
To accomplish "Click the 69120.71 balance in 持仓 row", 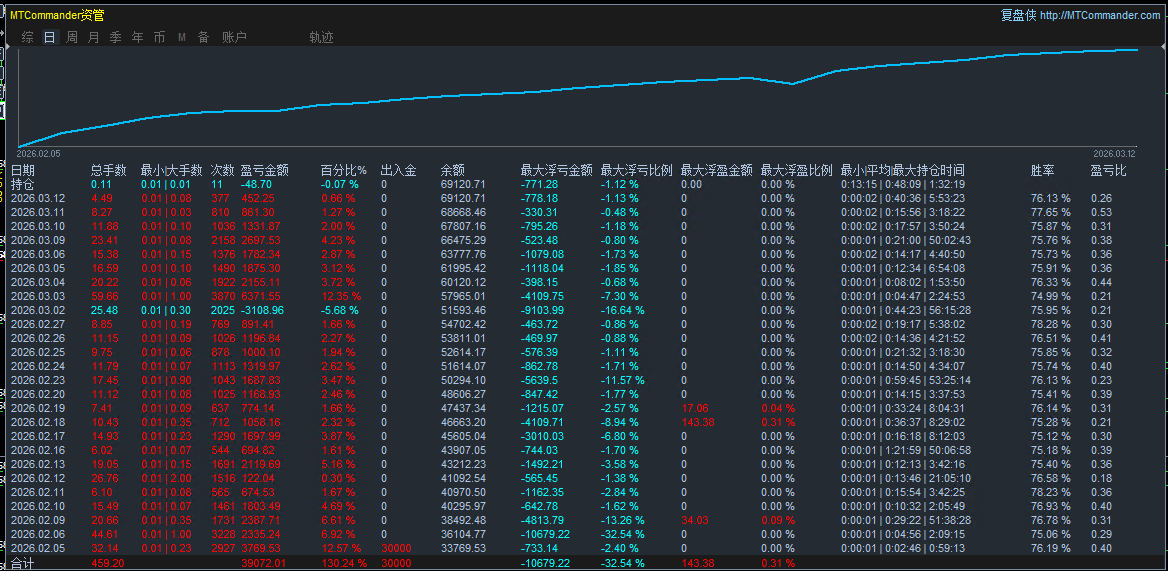I will coord(463,184).
